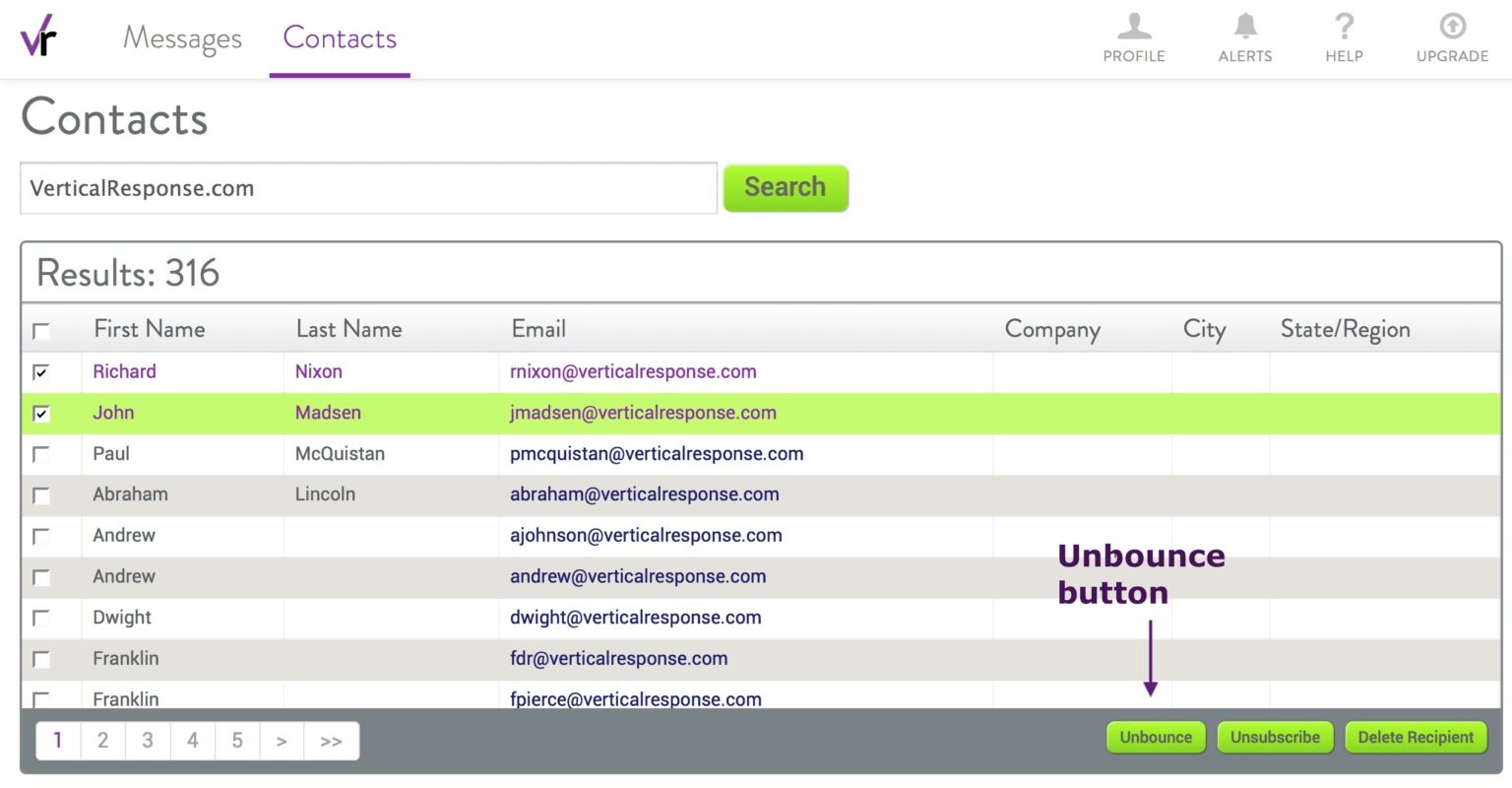Open Help using the question mark icon
1512x788 pixels.
[1343, 37]
